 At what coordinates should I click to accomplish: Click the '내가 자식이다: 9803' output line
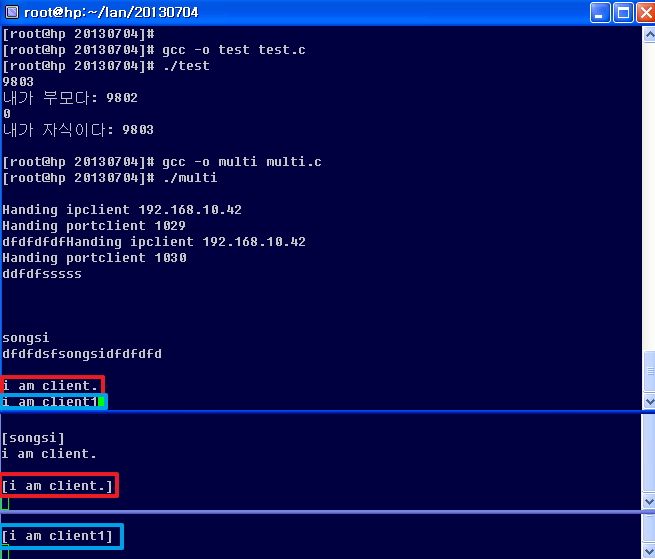tap(78, 130)
